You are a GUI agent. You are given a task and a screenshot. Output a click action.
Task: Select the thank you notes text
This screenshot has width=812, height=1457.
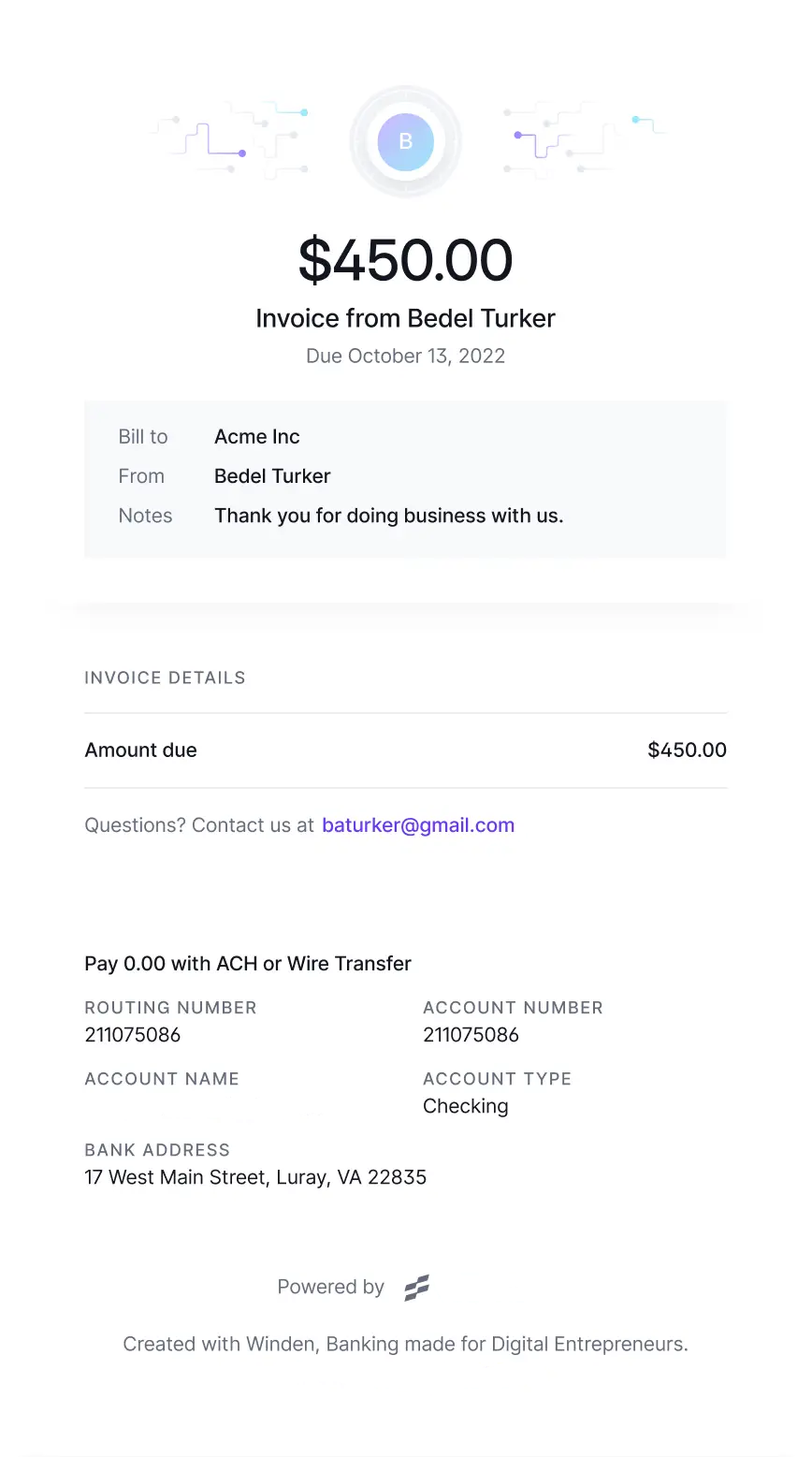pos(388,516)
